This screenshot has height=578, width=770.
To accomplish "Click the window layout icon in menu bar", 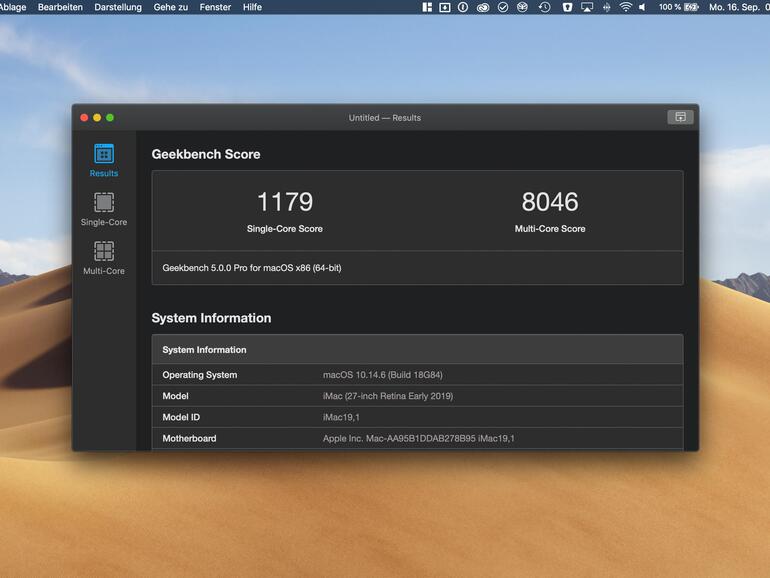I will (427, 7).
